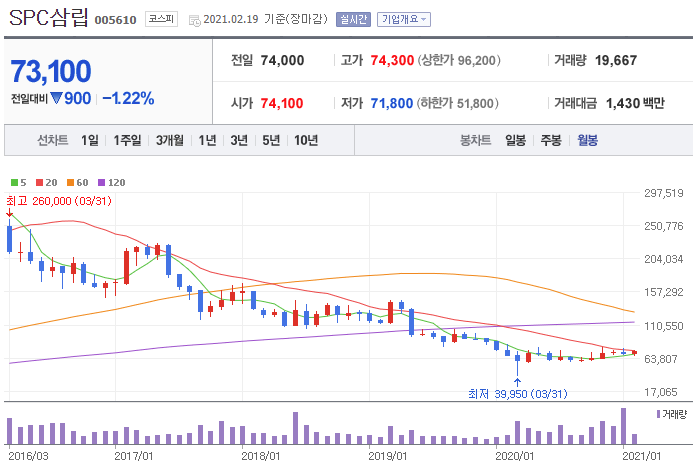The width and height of the screenshot is (693, 469).
Task: Click the 297,519 y-axis label
Action: click(x=663, y=193)
